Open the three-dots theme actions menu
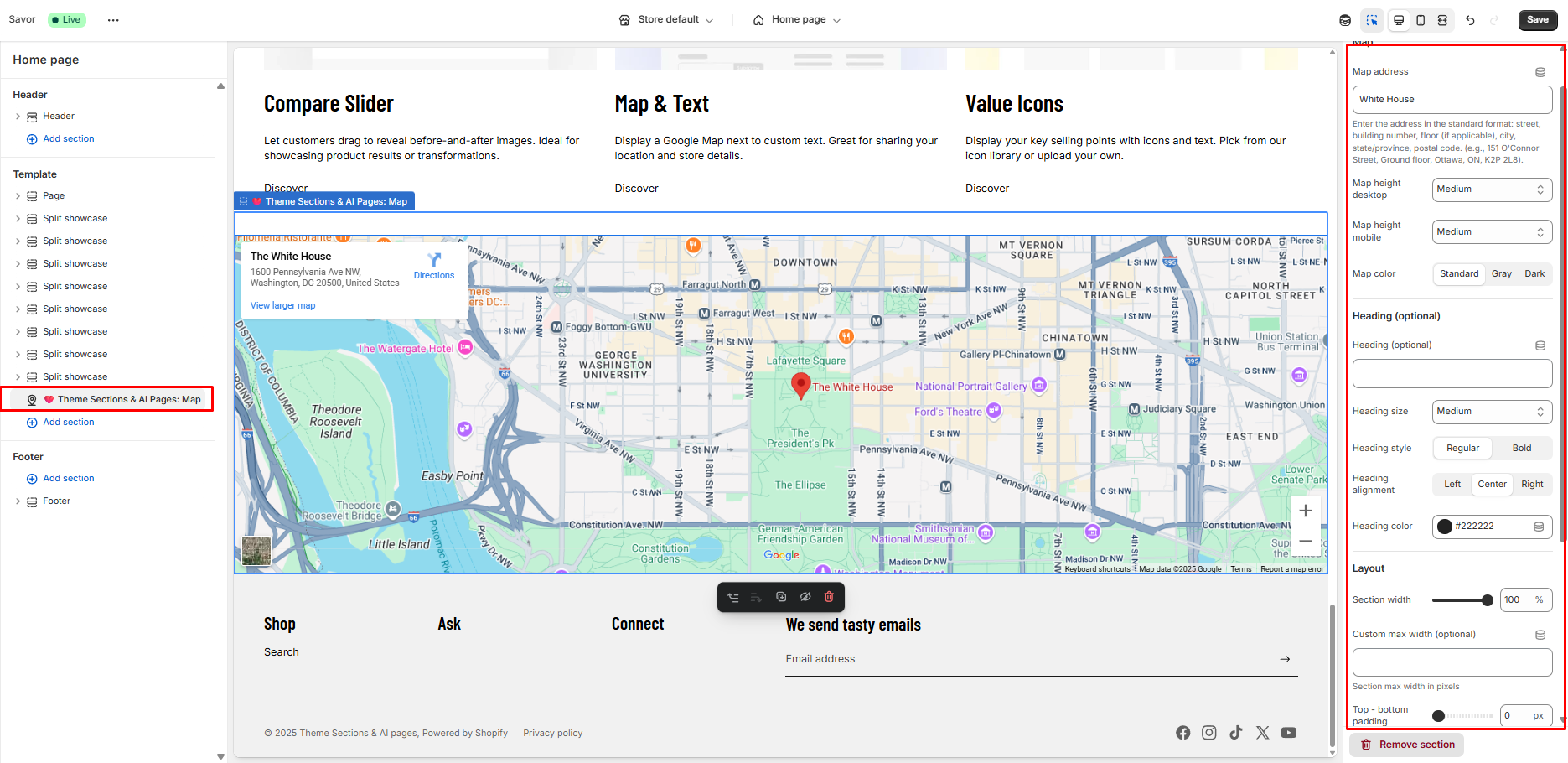The height and width of the screenshot is (763, 1568). [113, 20]
